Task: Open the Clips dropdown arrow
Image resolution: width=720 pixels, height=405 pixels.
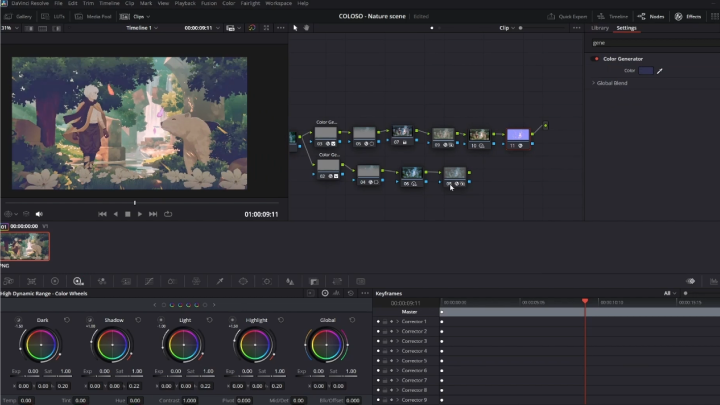Action: coord(148,17)
